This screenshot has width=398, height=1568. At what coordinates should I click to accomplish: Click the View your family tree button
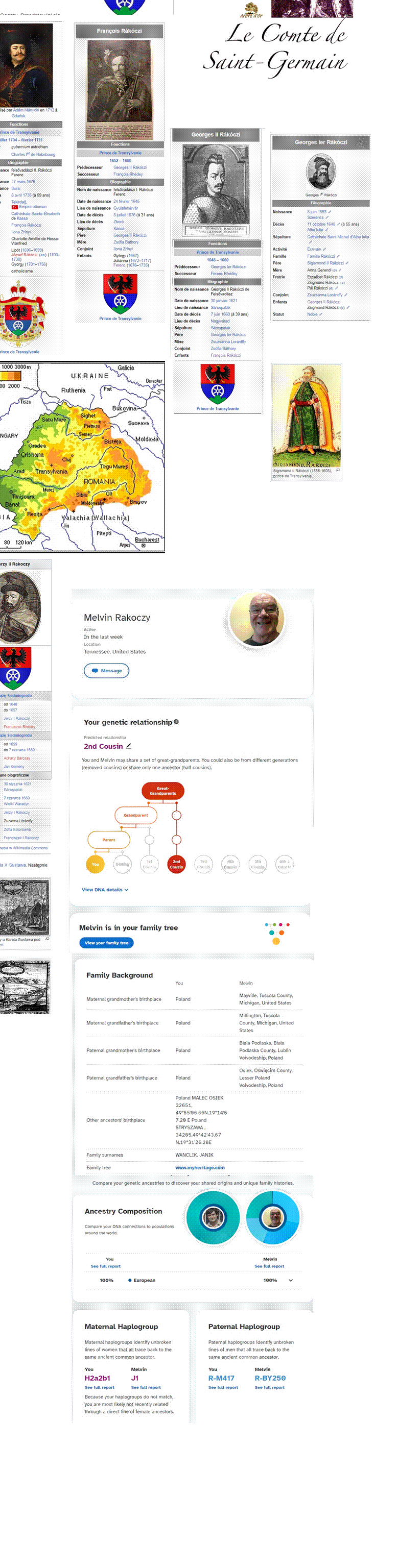(106, 943)
